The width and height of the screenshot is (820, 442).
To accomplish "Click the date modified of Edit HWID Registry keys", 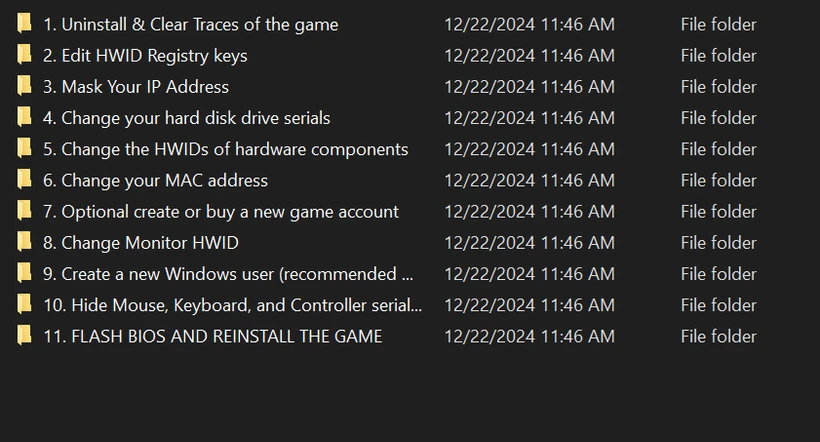I will click(x=529, y=55).
